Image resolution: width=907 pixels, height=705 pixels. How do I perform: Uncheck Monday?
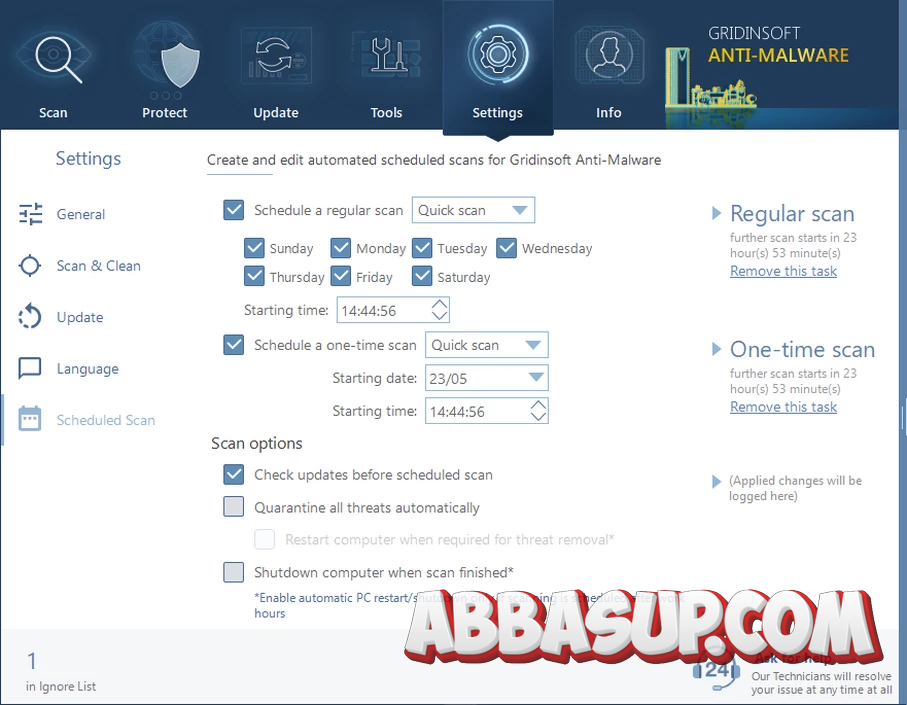coord(341,248)
